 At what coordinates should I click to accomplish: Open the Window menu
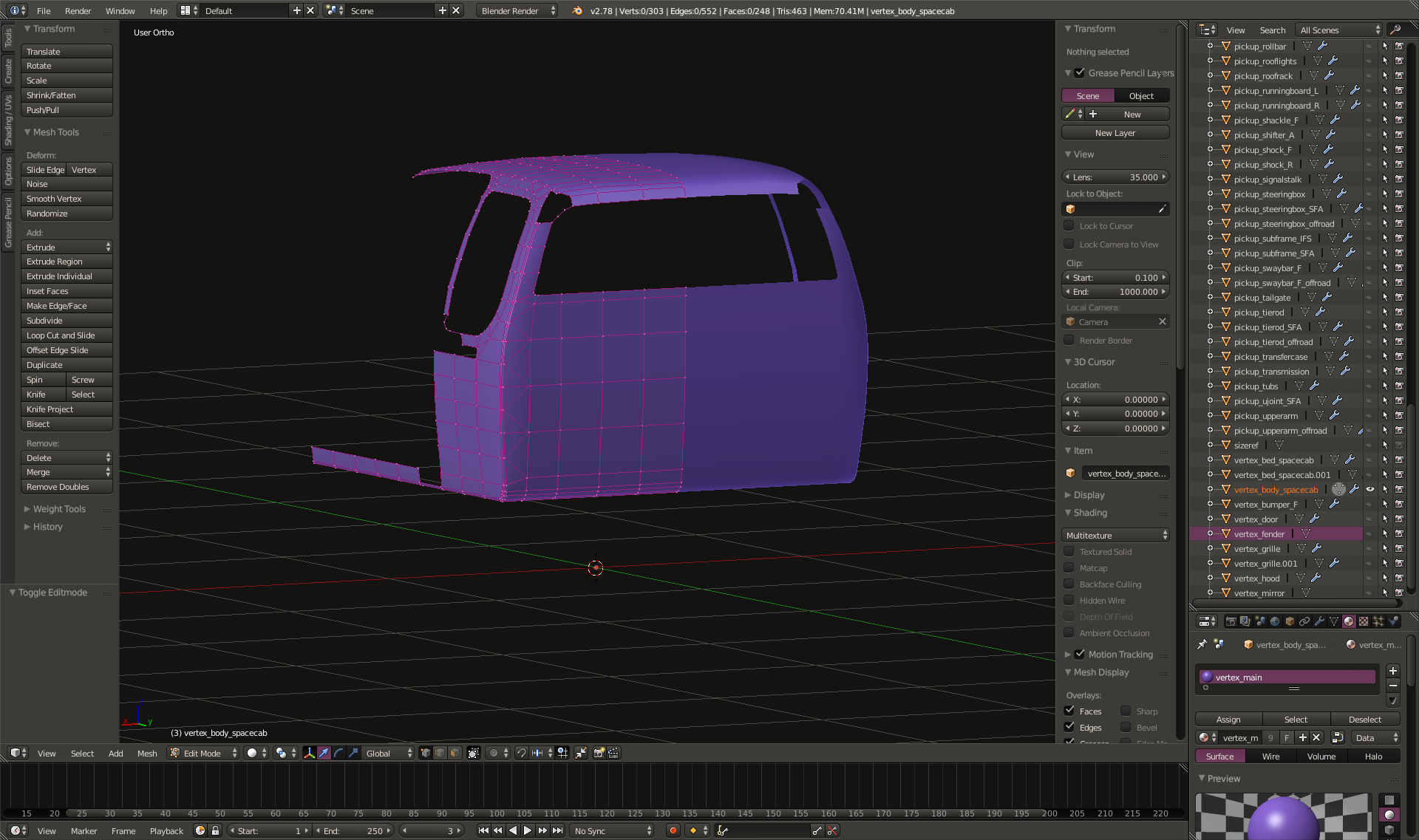pyautogui.click(x=120, y=10)
